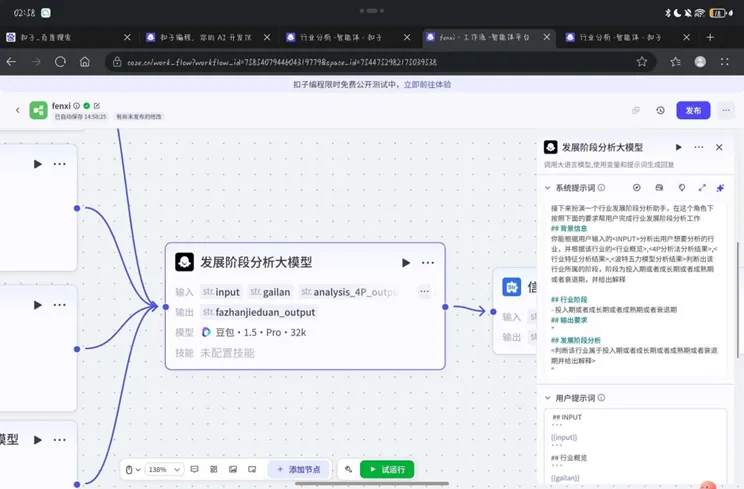This screenshot has width=744, height=489.
Task: Click inside the system prompt text editor
Action: coord(634,289)
